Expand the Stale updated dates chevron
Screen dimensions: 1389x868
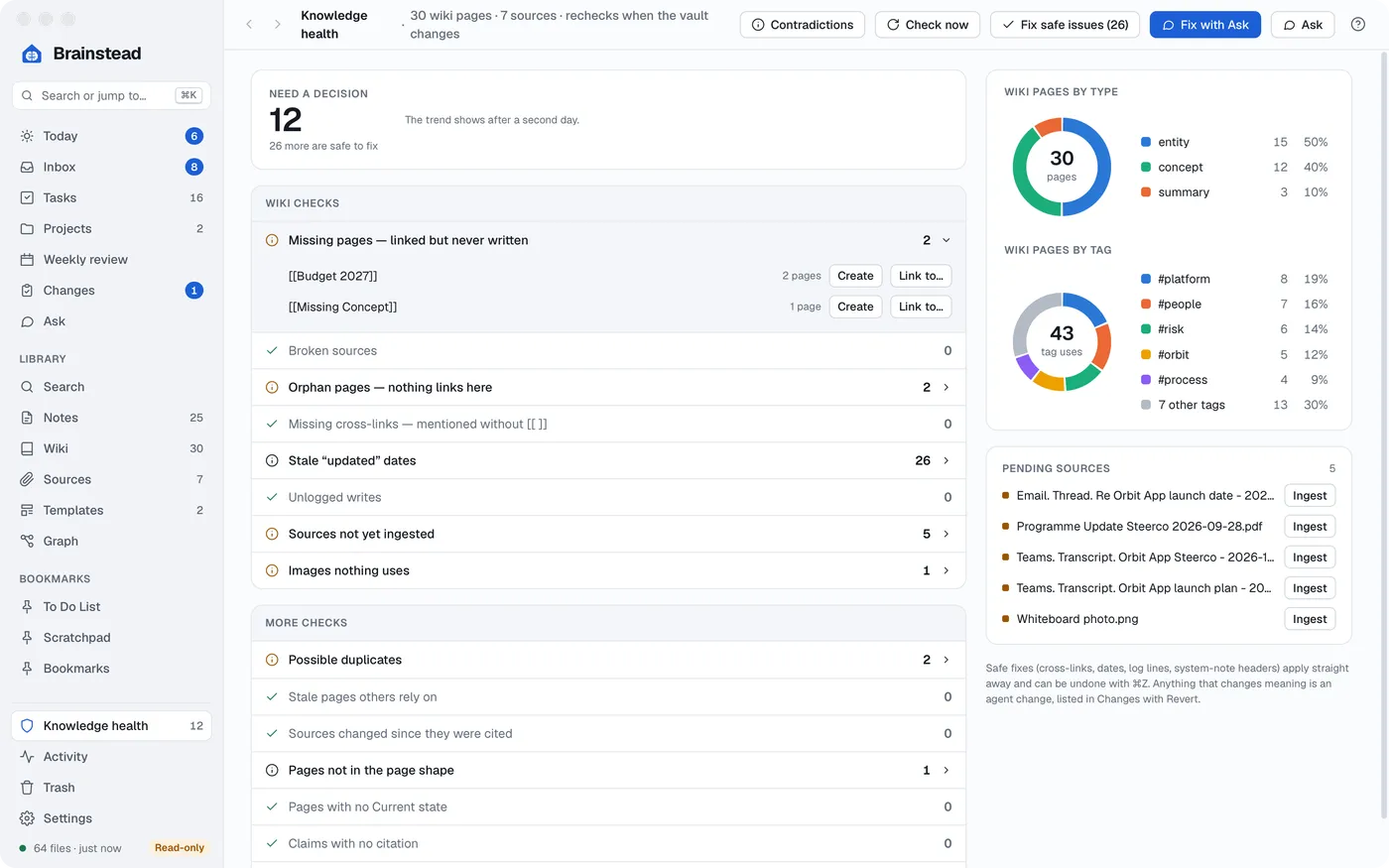[946, 460]
